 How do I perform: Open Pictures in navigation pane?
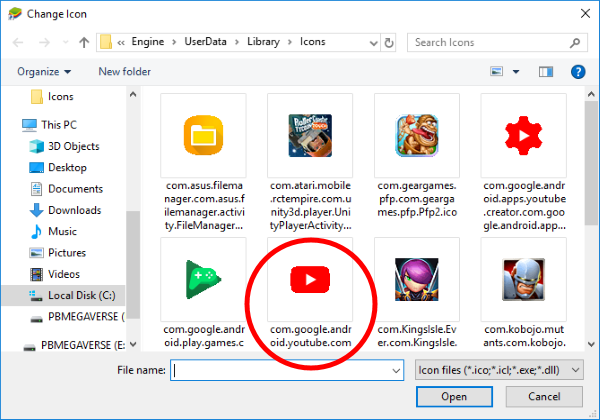pyautogui.click(x=58, y=253)
